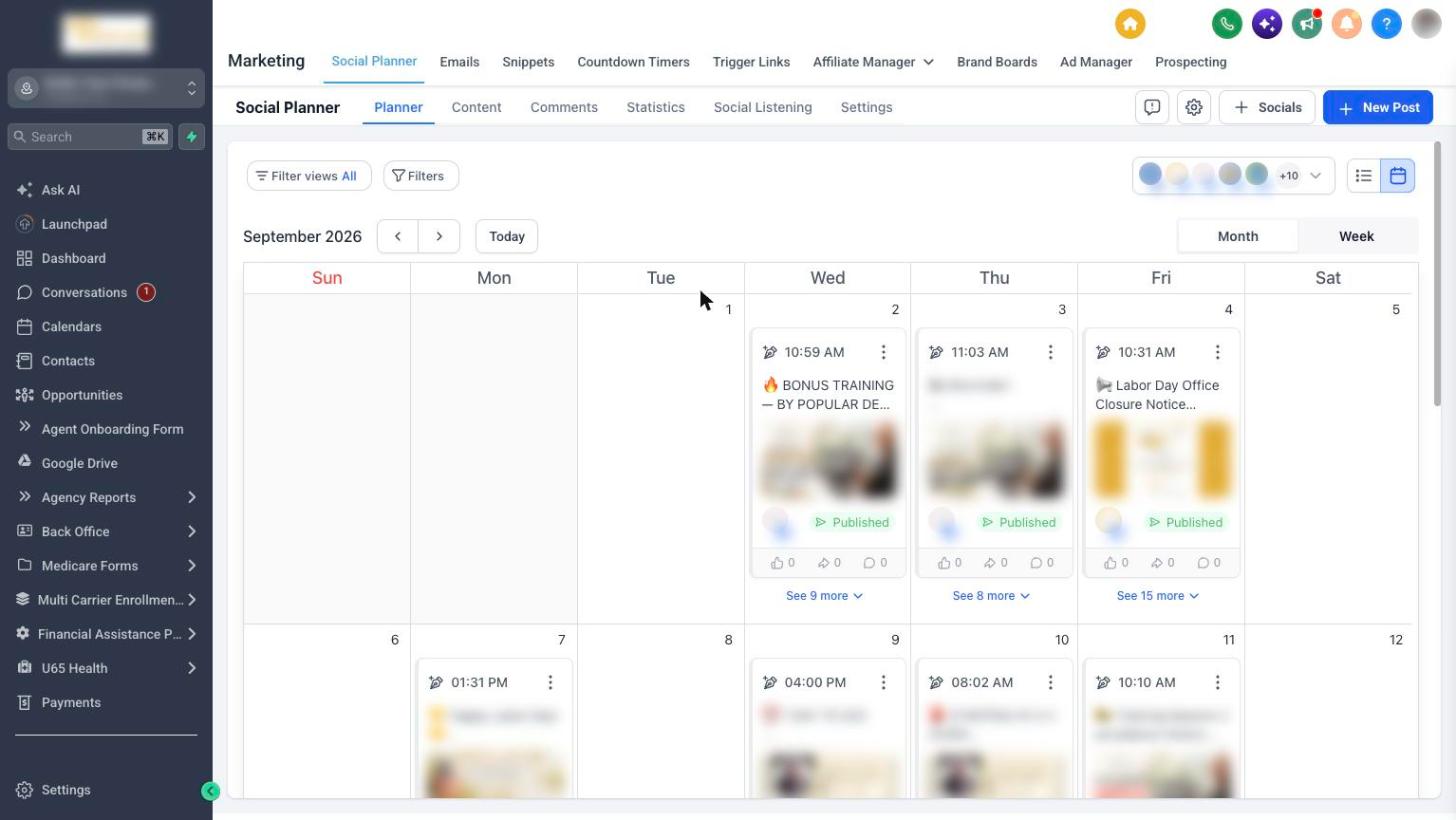The width and height of the screenshot is (1456, 820).
Task: Switch to the Social Listening sub-tab
Action: (763, 107)
